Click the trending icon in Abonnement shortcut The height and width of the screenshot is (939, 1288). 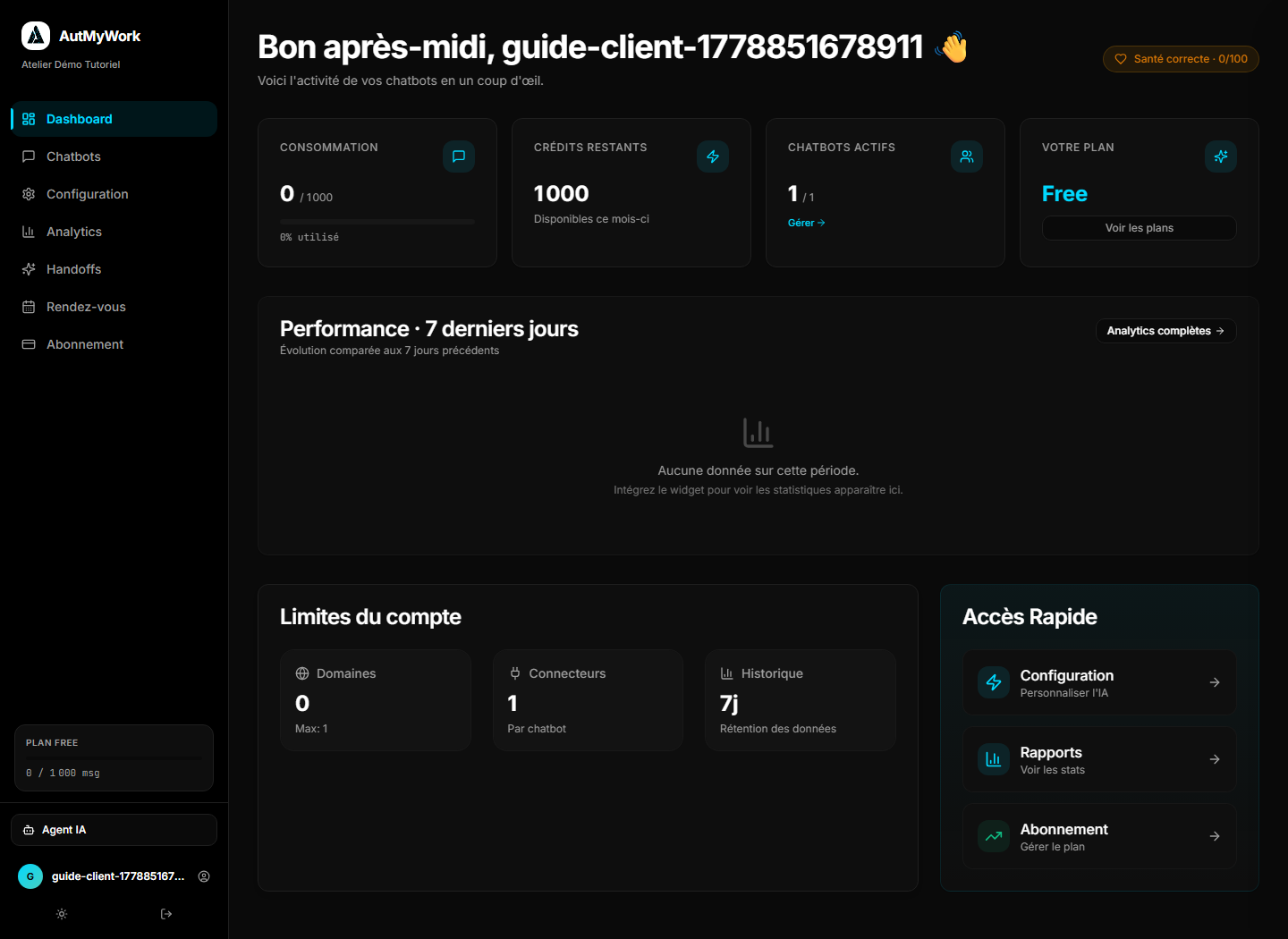point(994,836)
